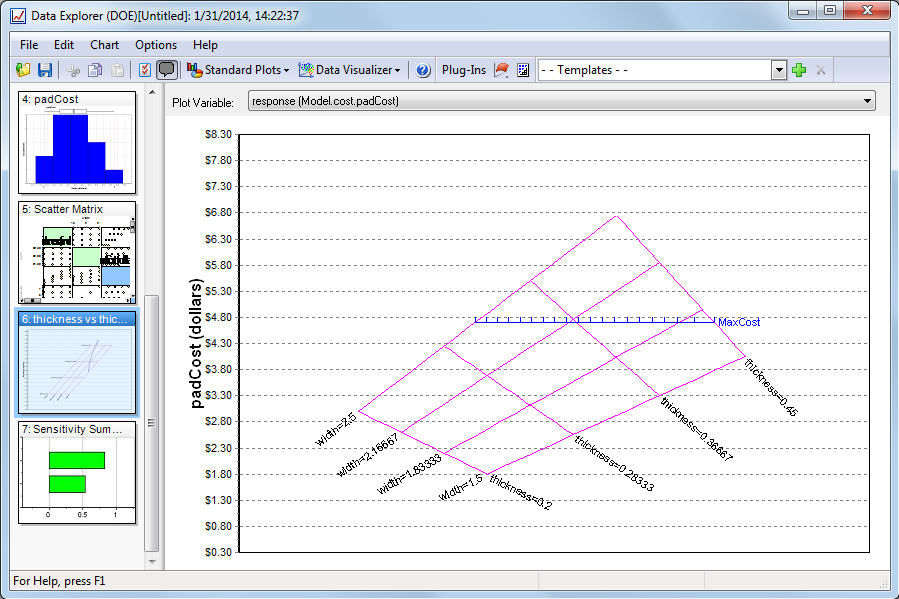Toggle the speech bubble annotation button
899x599 pixels.
click(167, 70)
